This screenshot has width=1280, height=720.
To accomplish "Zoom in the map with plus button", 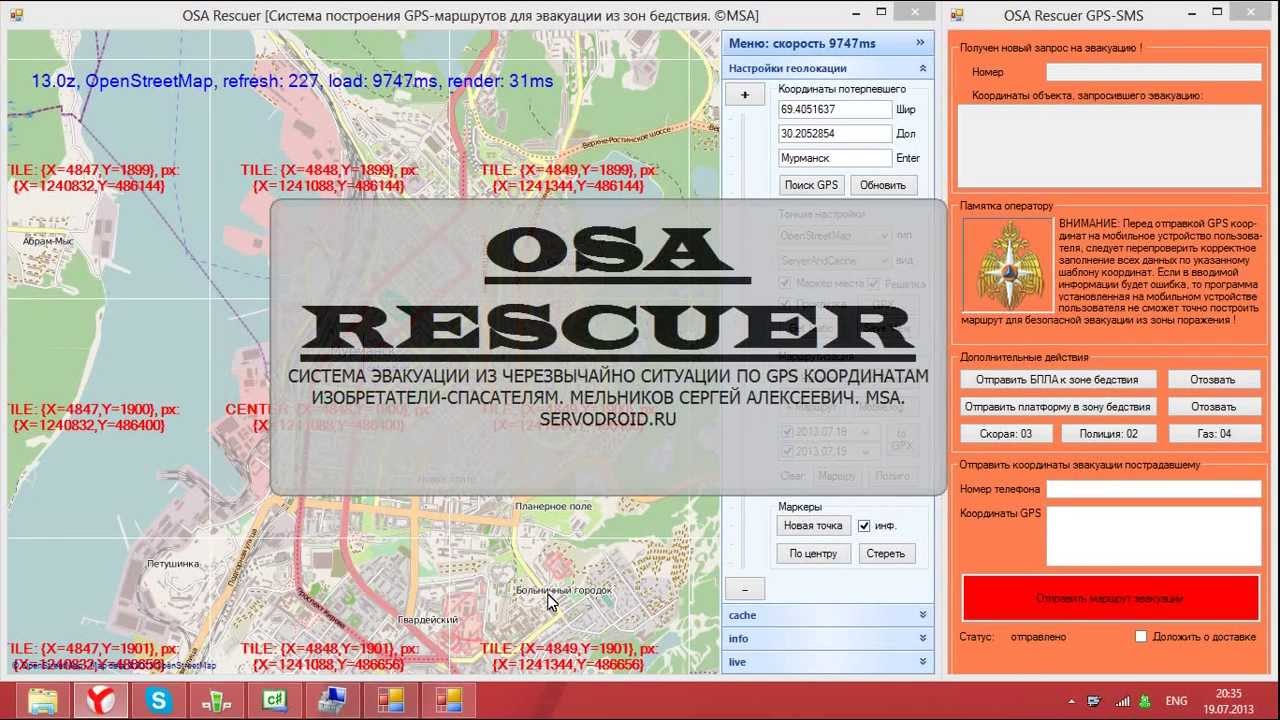I will 745,95.
